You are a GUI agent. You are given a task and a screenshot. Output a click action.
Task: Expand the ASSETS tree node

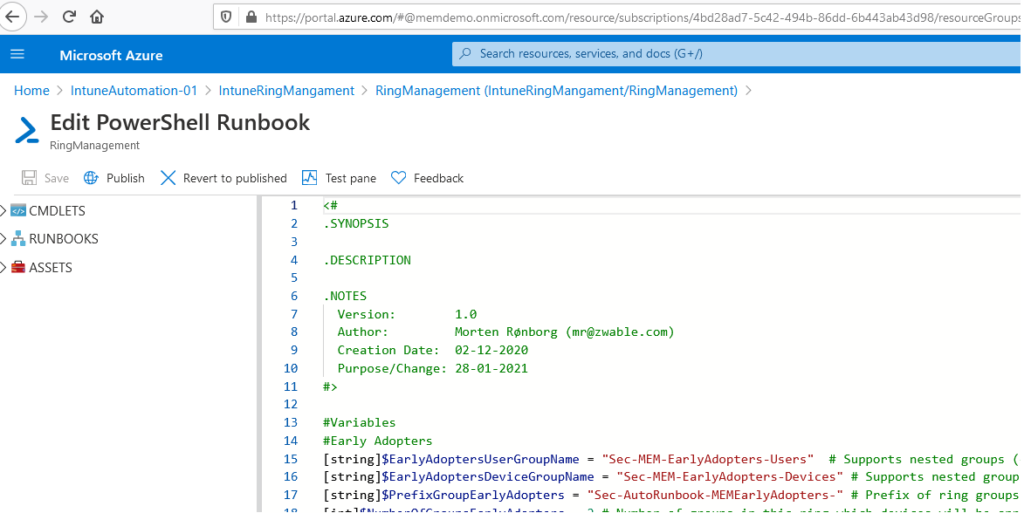pos(3,268)
